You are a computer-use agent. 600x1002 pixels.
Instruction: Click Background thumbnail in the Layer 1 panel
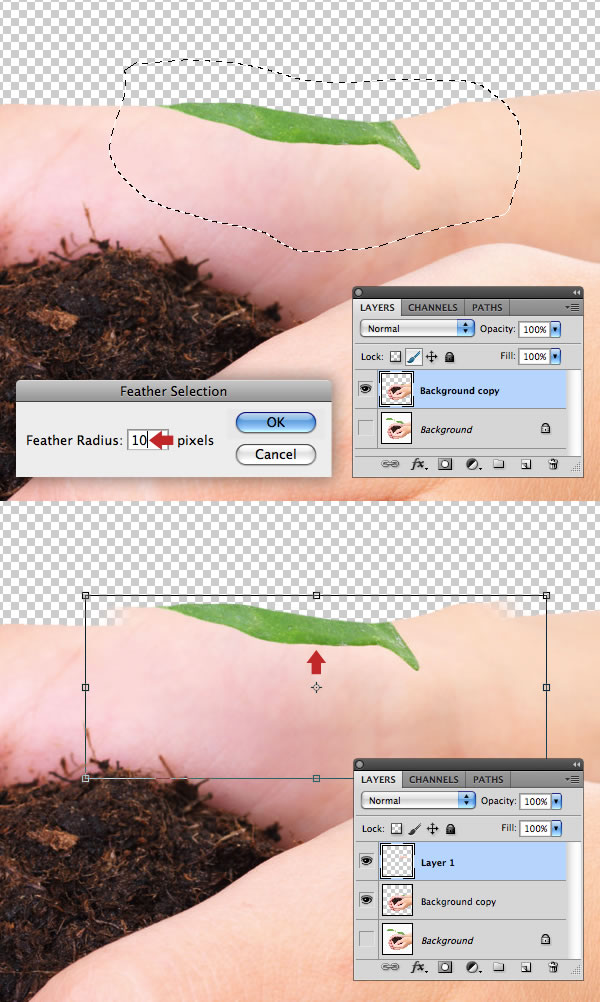pos(397,939)
